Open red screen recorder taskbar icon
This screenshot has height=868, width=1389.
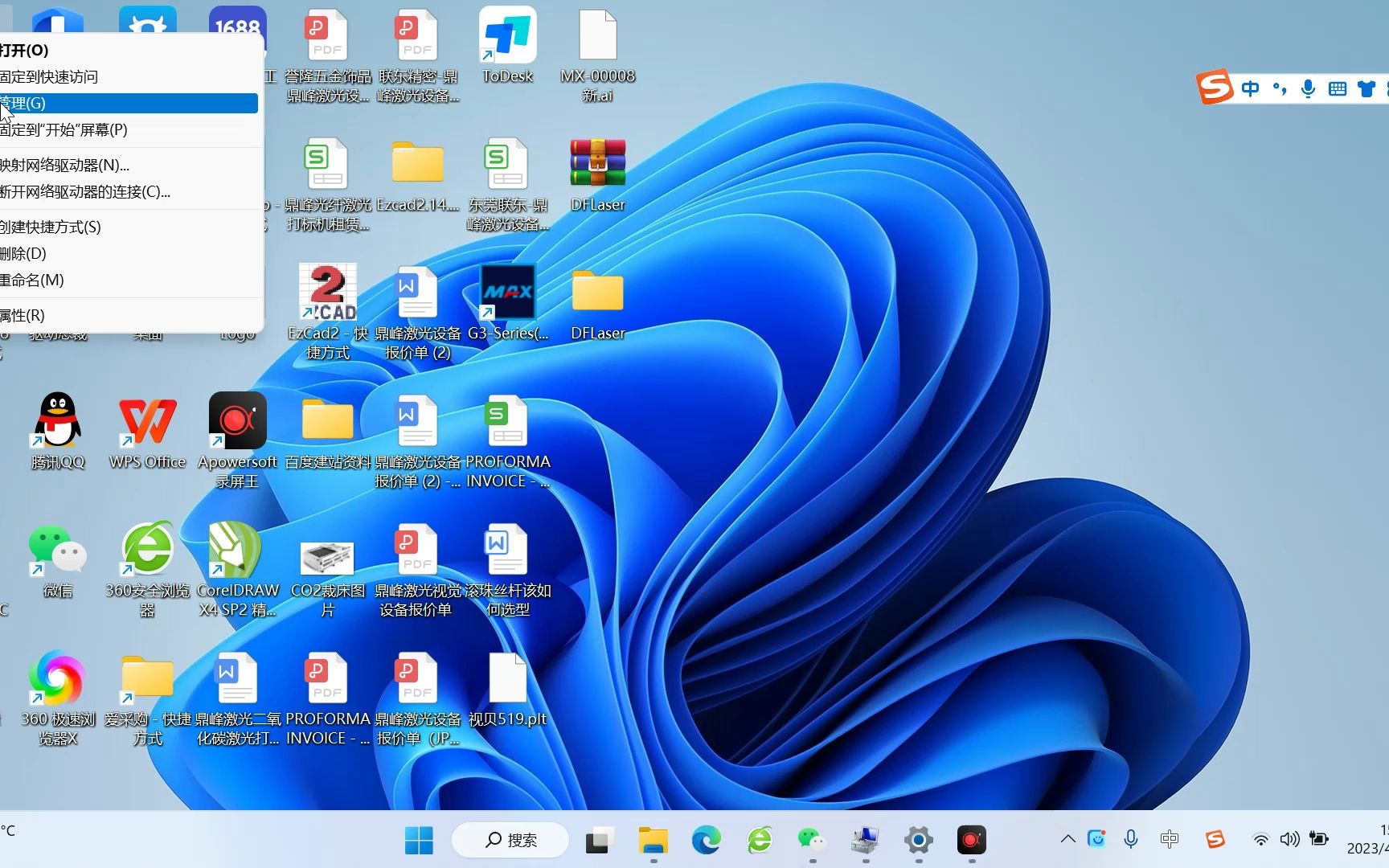tap(971, 840)
